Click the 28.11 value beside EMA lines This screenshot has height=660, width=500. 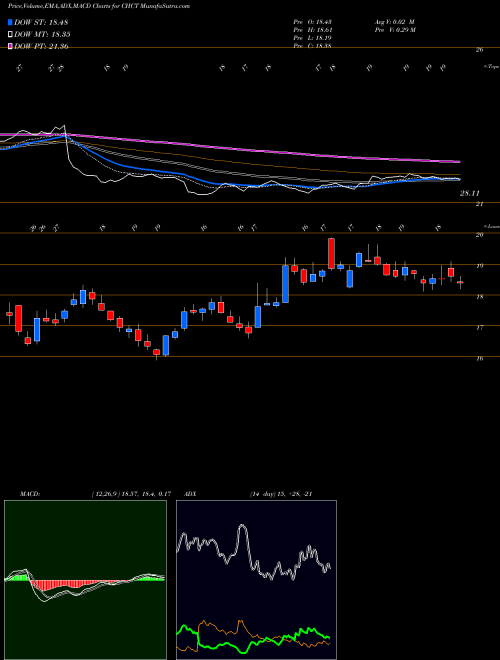tap(470, 193)
